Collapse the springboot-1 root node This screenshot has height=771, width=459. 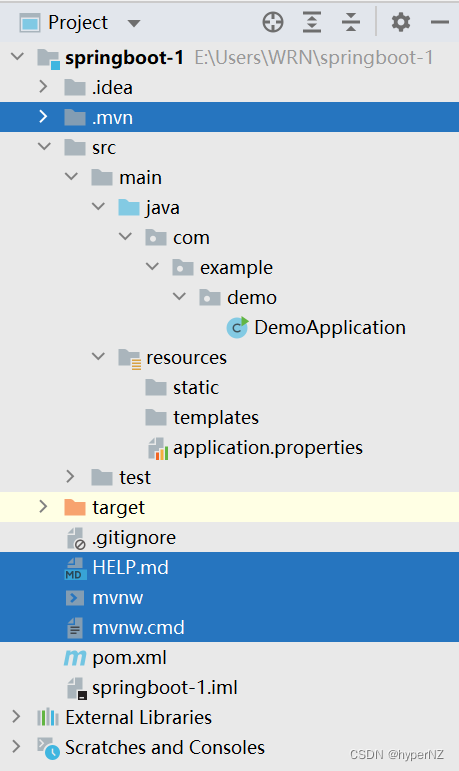[x=17, y=57]
